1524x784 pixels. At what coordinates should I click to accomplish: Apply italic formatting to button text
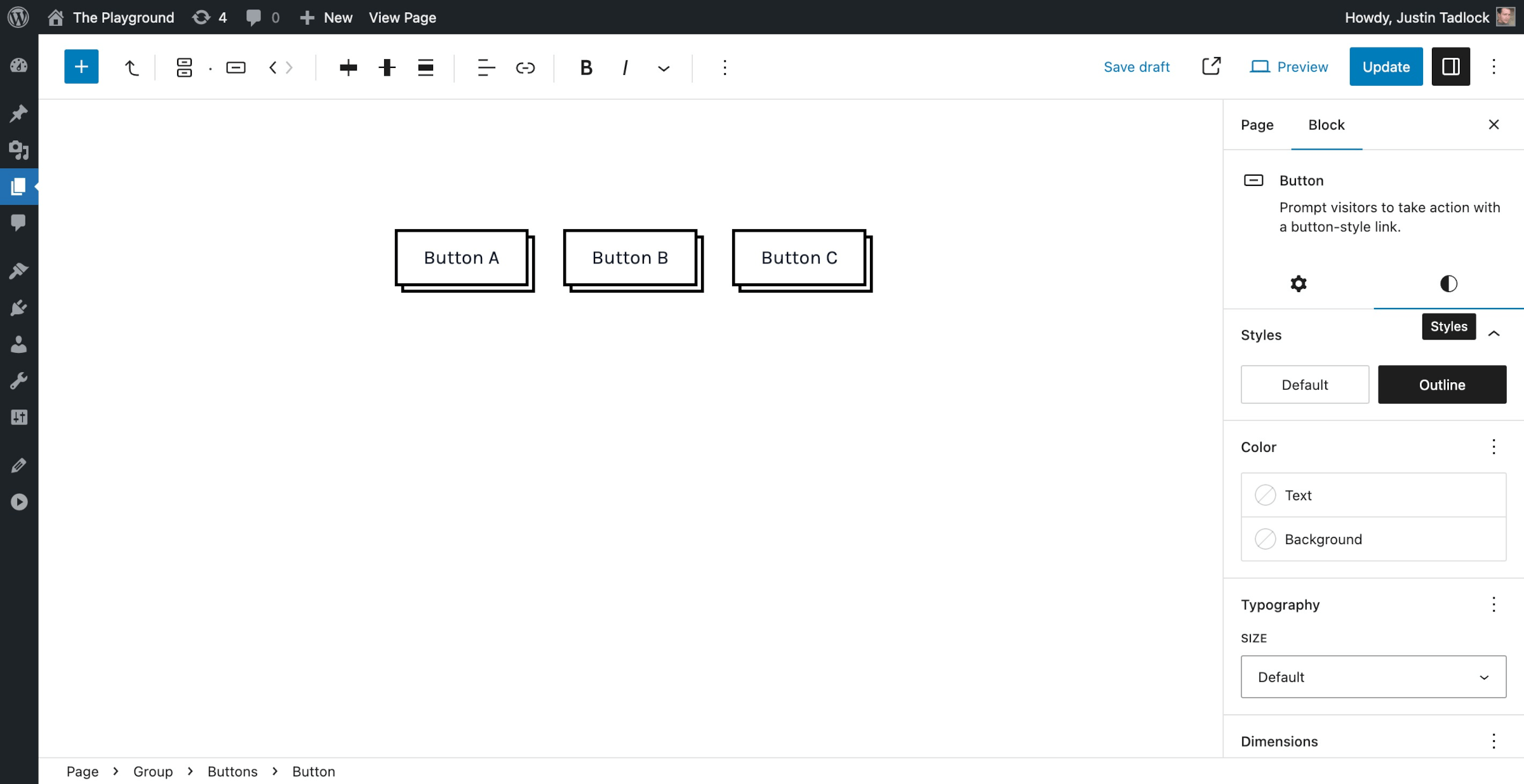(625, 67)
